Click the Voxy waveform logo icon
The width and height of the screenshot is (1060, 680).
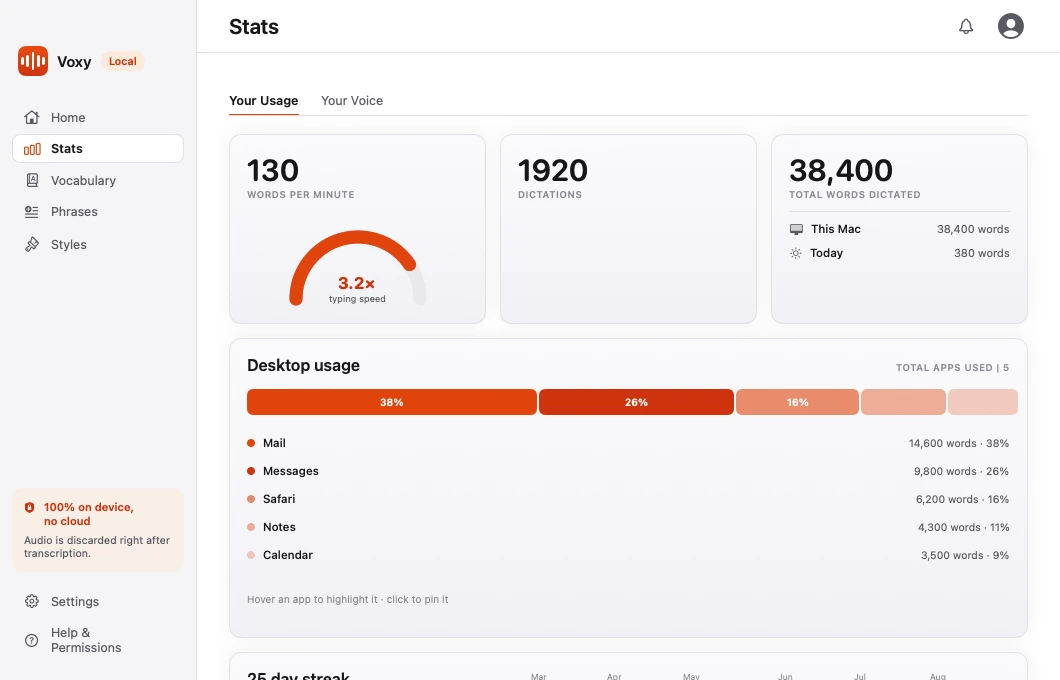point(32,62)
